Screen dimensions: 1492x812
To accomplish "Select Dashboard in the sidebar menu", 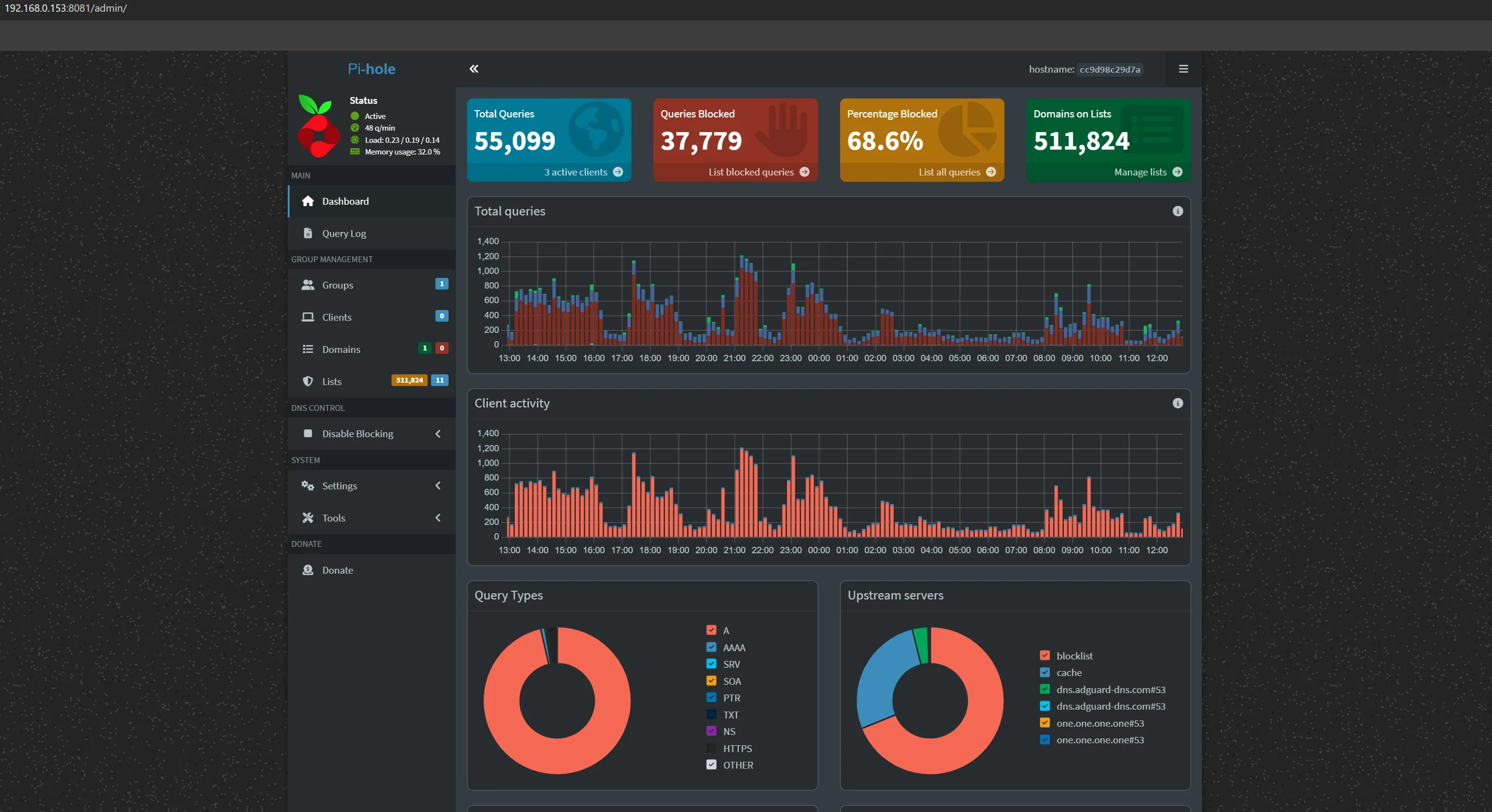I will (346, 201).
